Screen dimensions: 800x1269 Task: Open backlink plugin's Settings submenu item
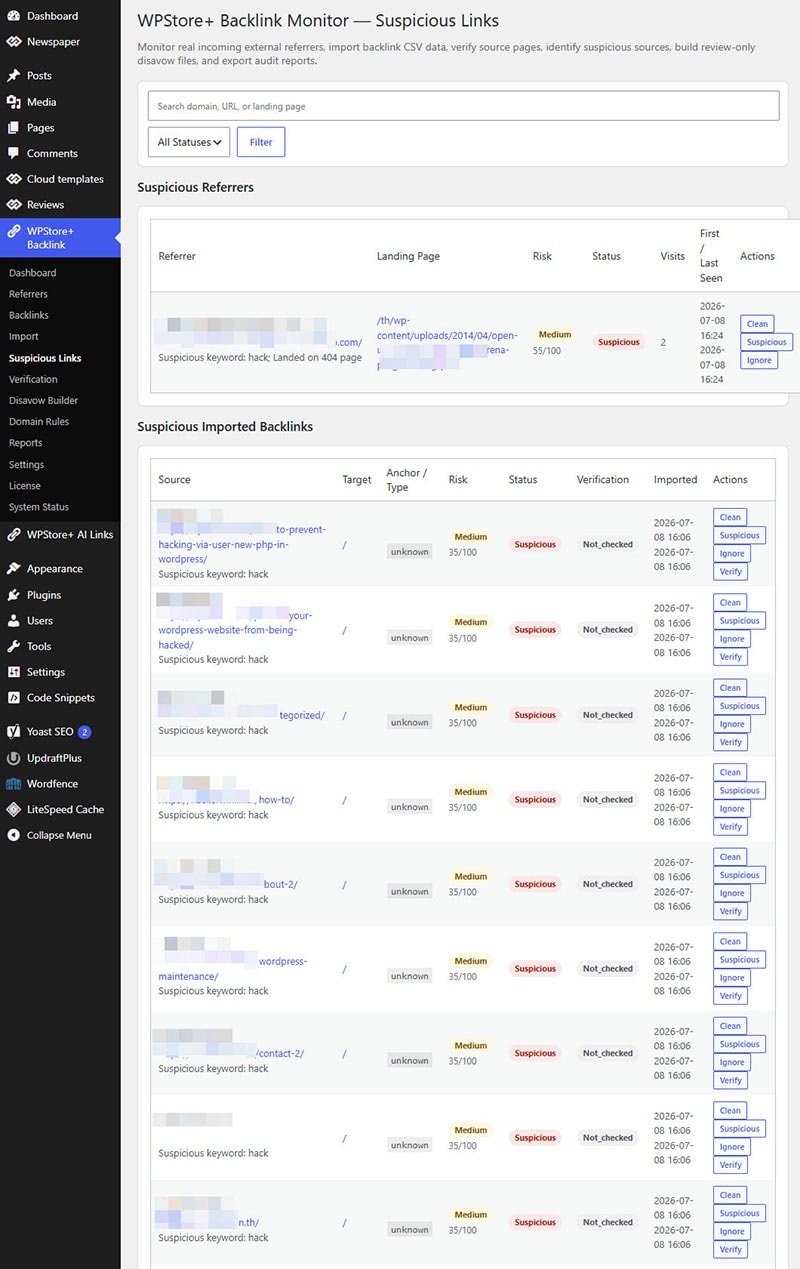[x=26, y=464]
